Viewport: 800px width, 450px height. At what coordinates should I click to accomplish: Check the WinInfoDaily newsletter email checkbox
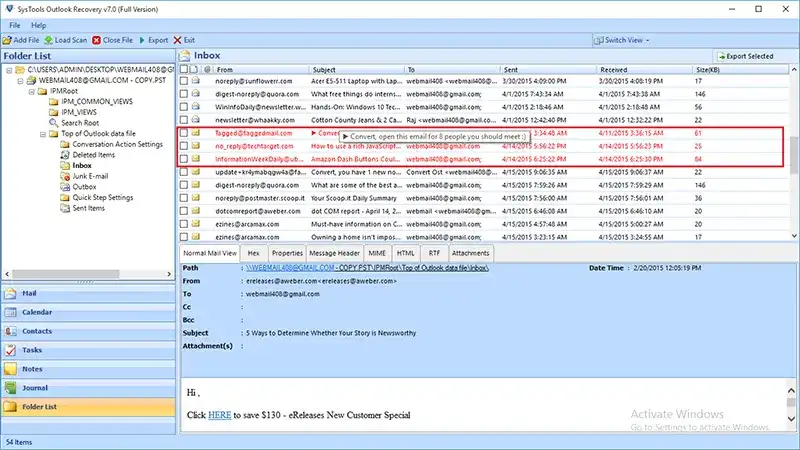[x=184, y=107]
